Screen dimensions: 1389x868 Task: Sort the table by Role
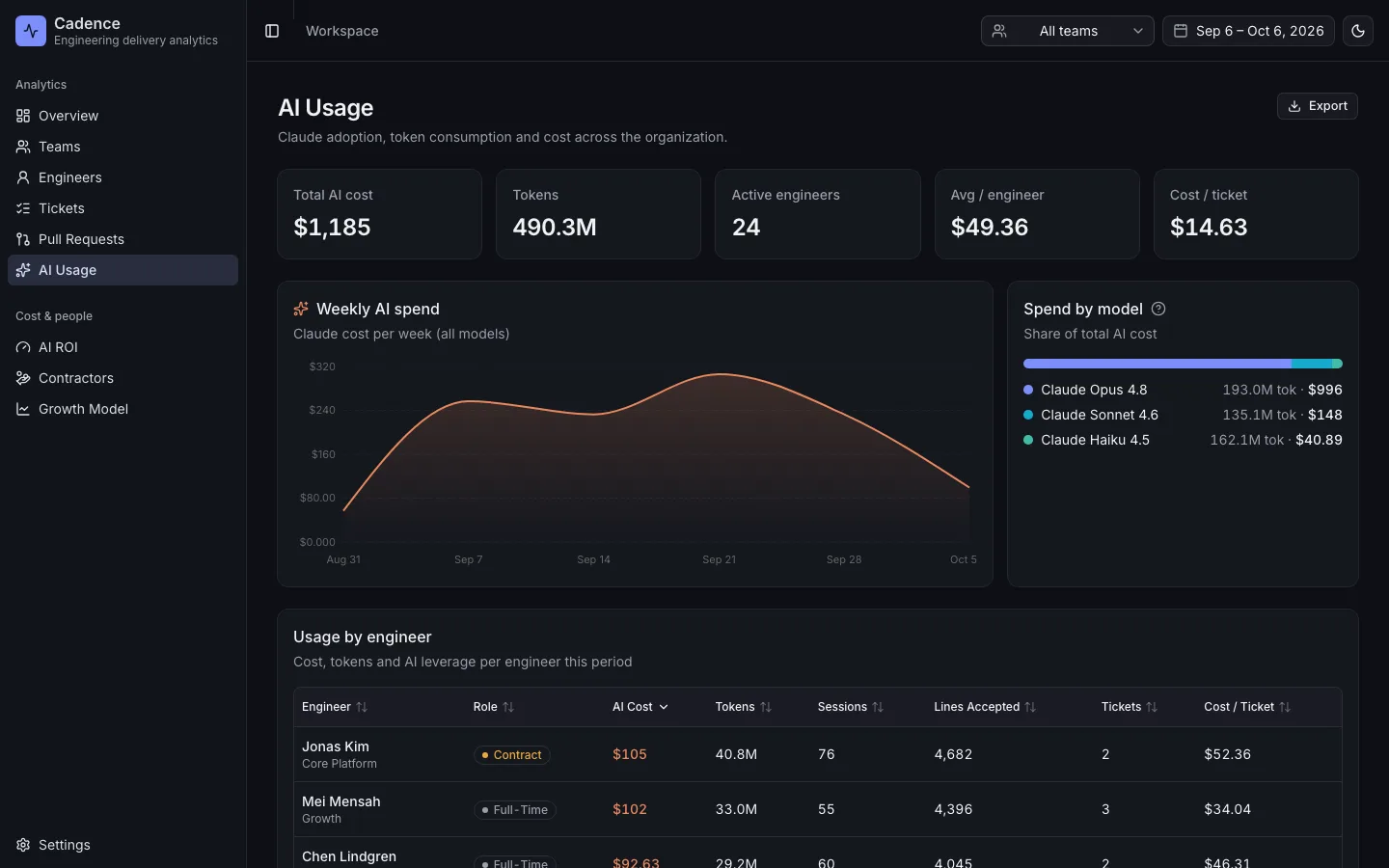(x=494, y=707)
